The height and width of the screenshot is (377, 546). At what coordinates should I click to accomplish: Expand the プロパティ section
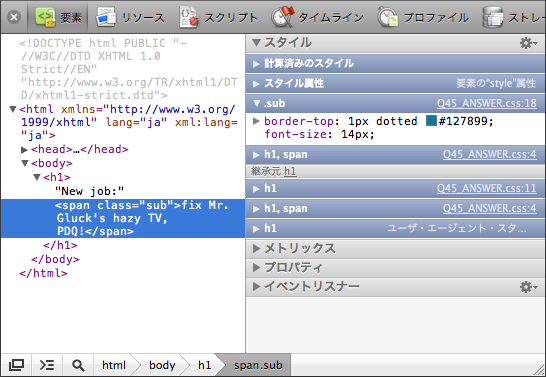(x=257, y=268)
